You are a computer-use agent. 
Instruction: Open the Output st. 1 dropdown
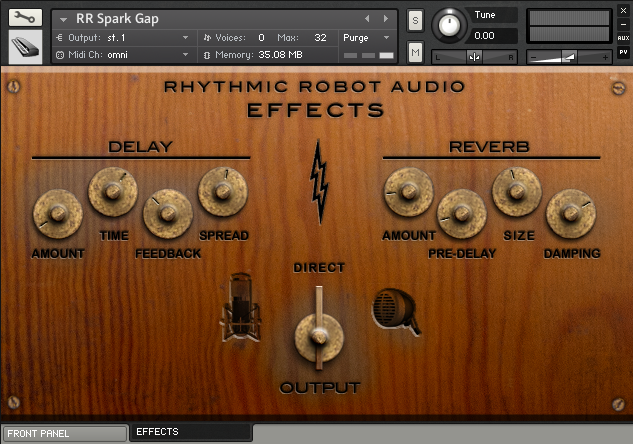click(x=123, y=38)
